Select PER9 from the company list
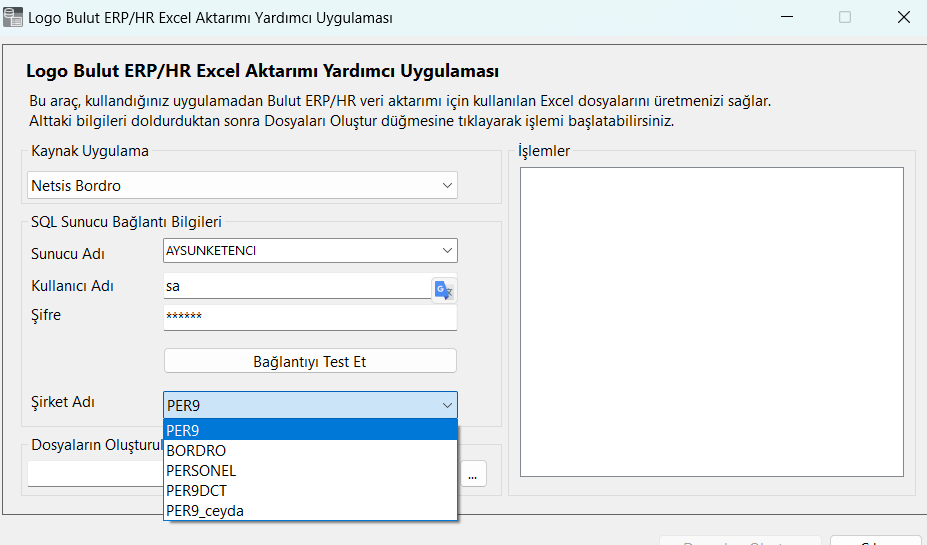This screenshot has width=927, height=545. [310, 430]
